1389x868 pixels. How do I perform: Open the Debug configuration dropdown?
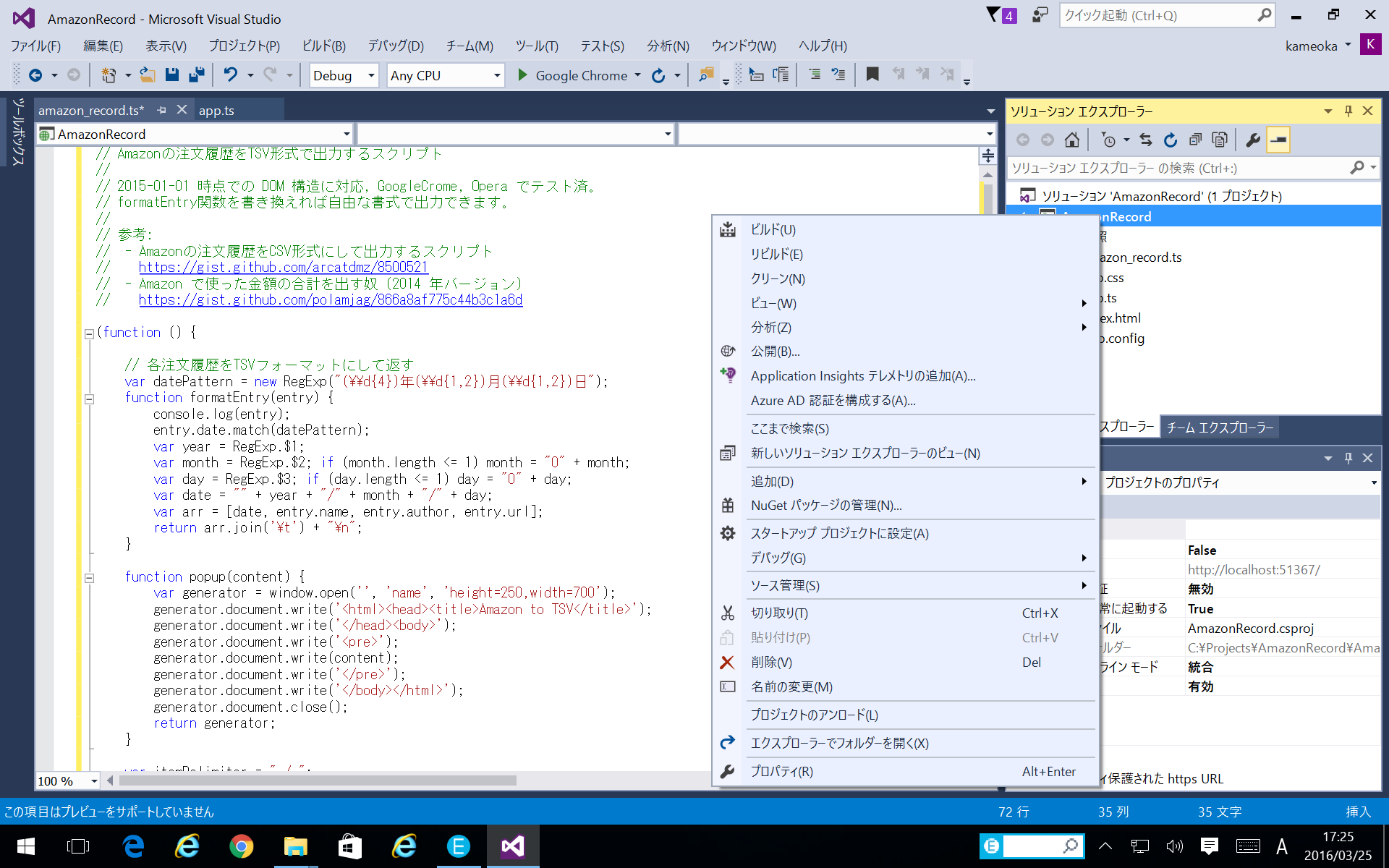click(370, 75)
